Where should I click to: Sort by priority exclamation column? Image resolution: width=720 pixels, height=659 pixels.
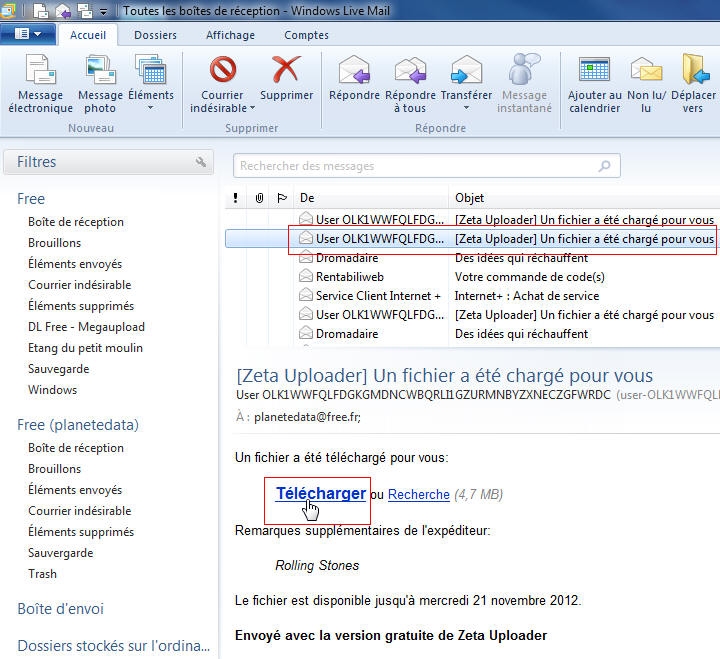pyautogui.click(x=236, y=198)
